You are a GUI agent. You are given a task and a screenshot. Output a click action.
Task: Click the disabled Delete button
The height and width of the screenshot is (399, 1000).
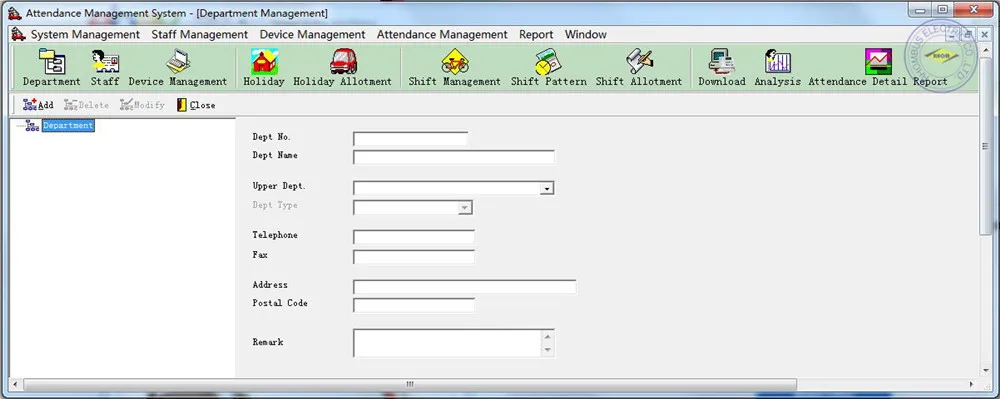click(x=86, y=105)
